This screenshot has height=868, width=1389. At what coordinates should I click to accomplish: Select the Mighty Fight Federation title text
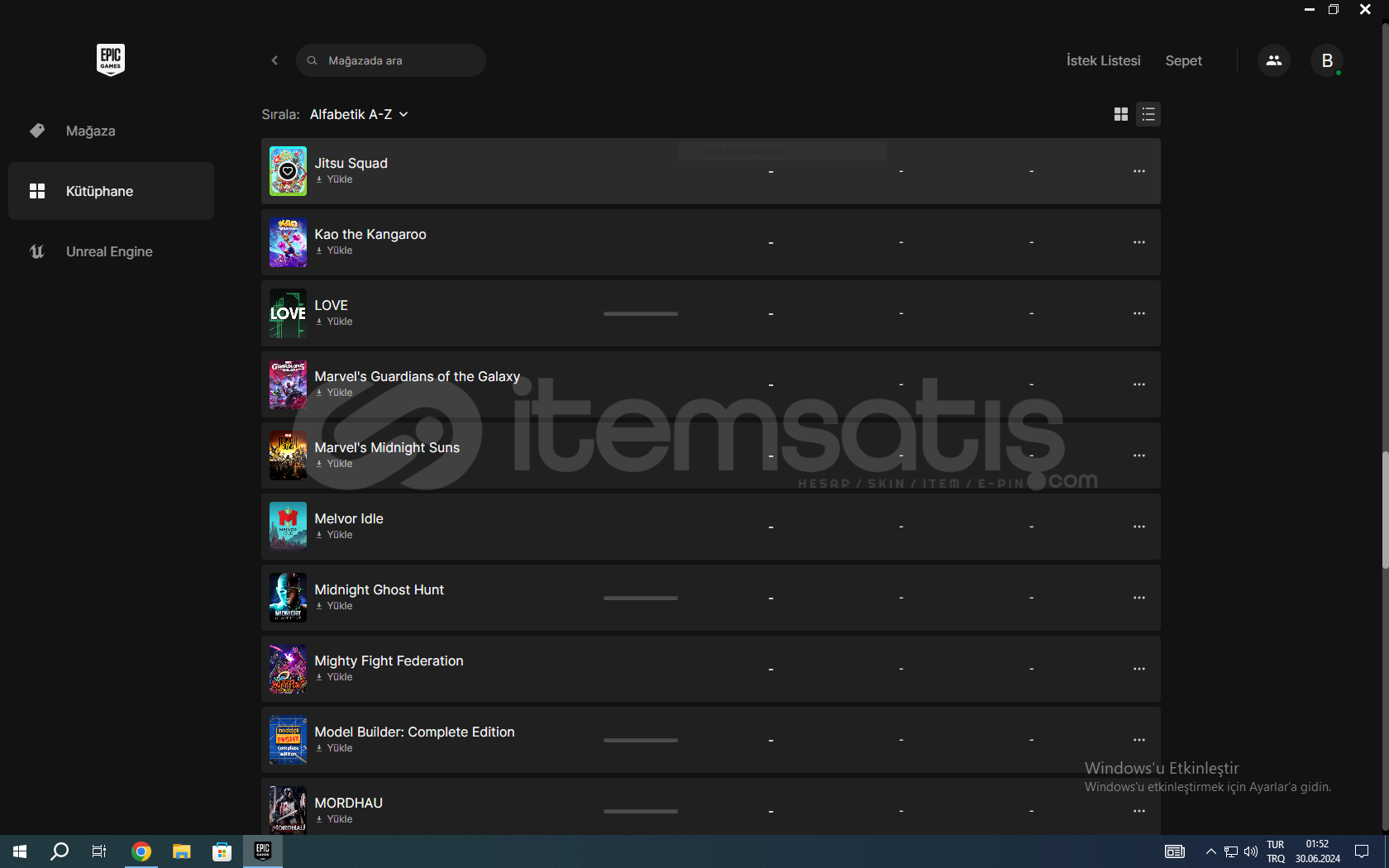389,661
